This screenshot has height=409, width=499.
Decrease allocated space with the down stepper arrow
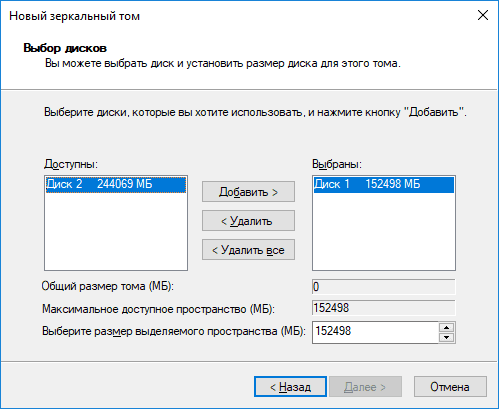[x=447, y=337]
